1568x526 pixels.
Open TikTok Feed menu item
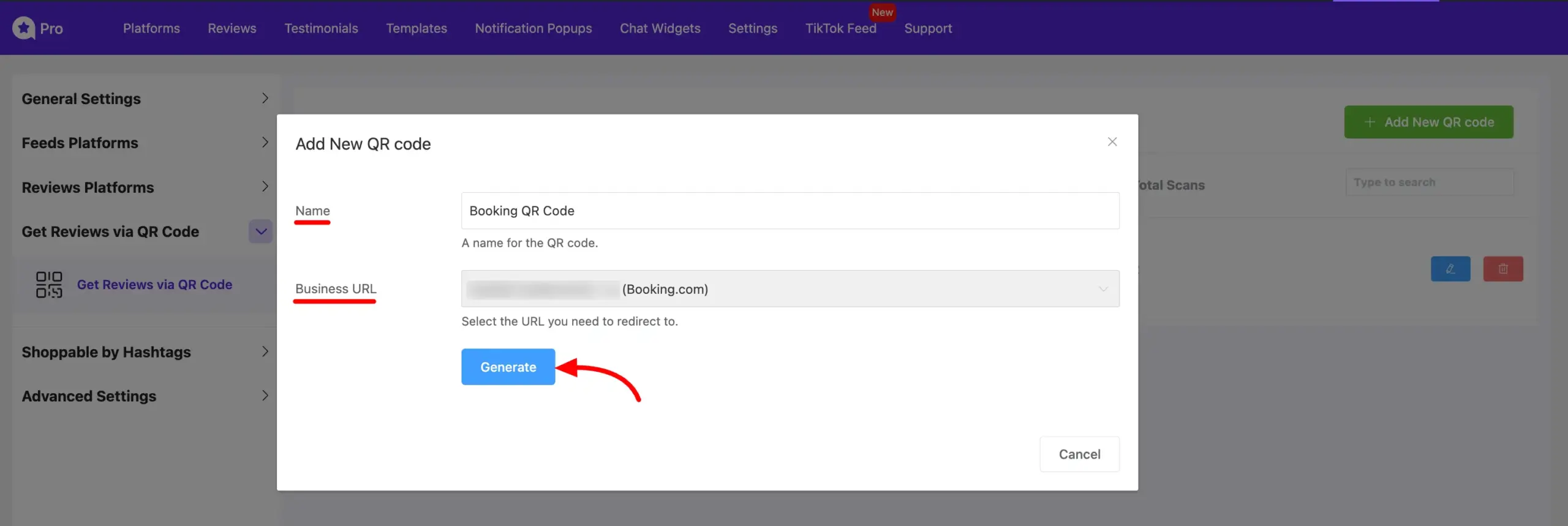click(x=841, y=28)
